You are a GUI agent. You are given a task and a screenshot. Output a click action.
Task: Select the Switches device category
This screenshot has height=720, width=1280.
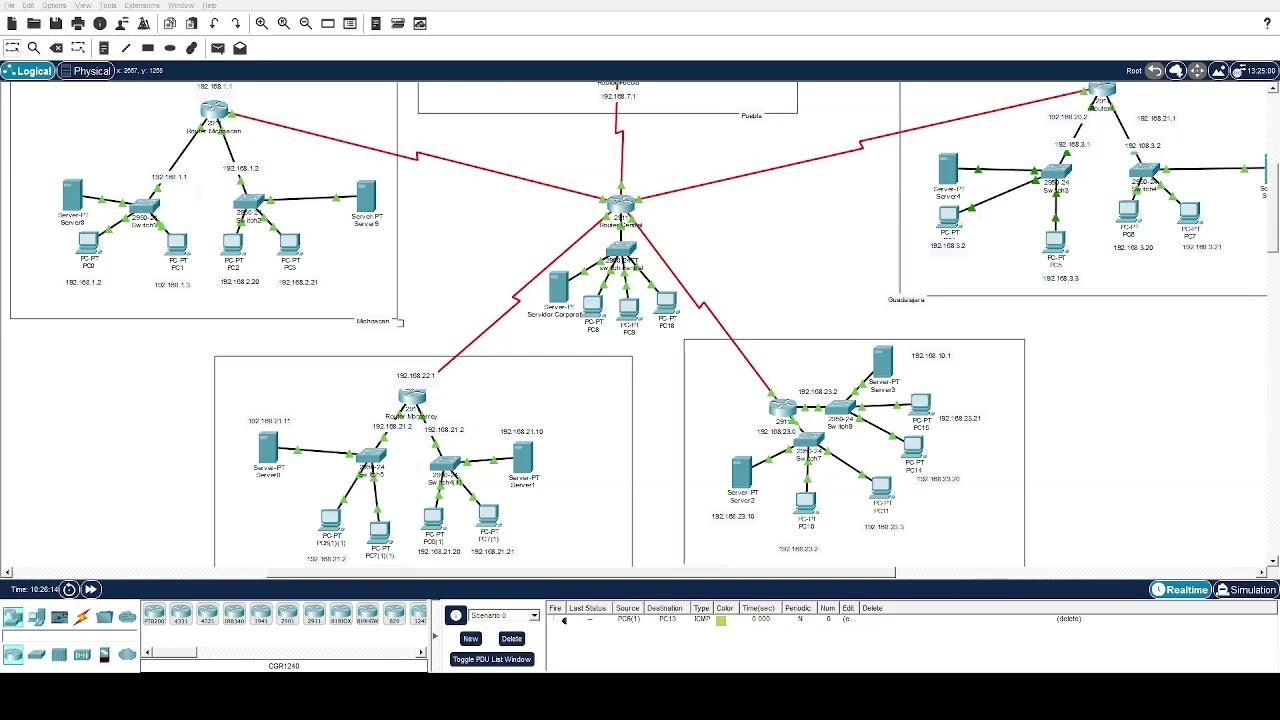pos(36,655)
